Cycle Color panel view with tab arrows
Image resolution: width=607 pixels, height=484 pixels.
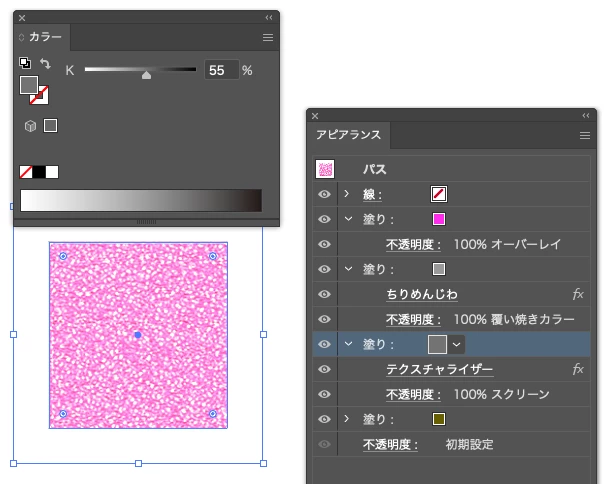click(21, 37)
